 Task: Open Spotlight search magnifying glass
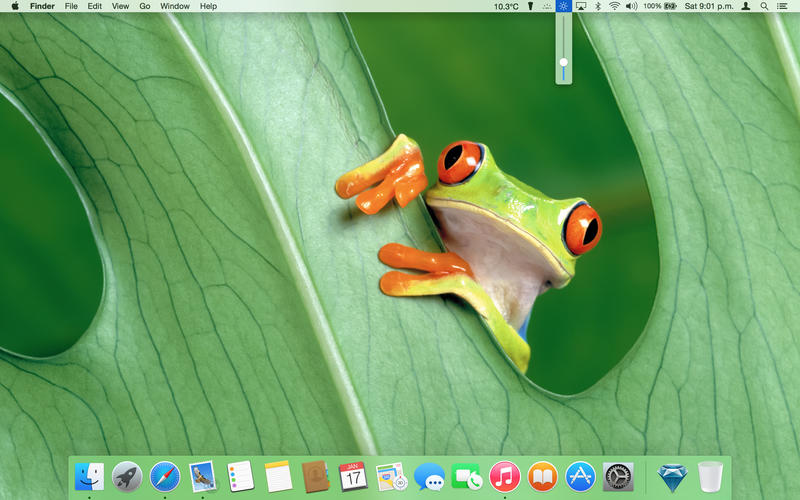click(x=764, y=6)
